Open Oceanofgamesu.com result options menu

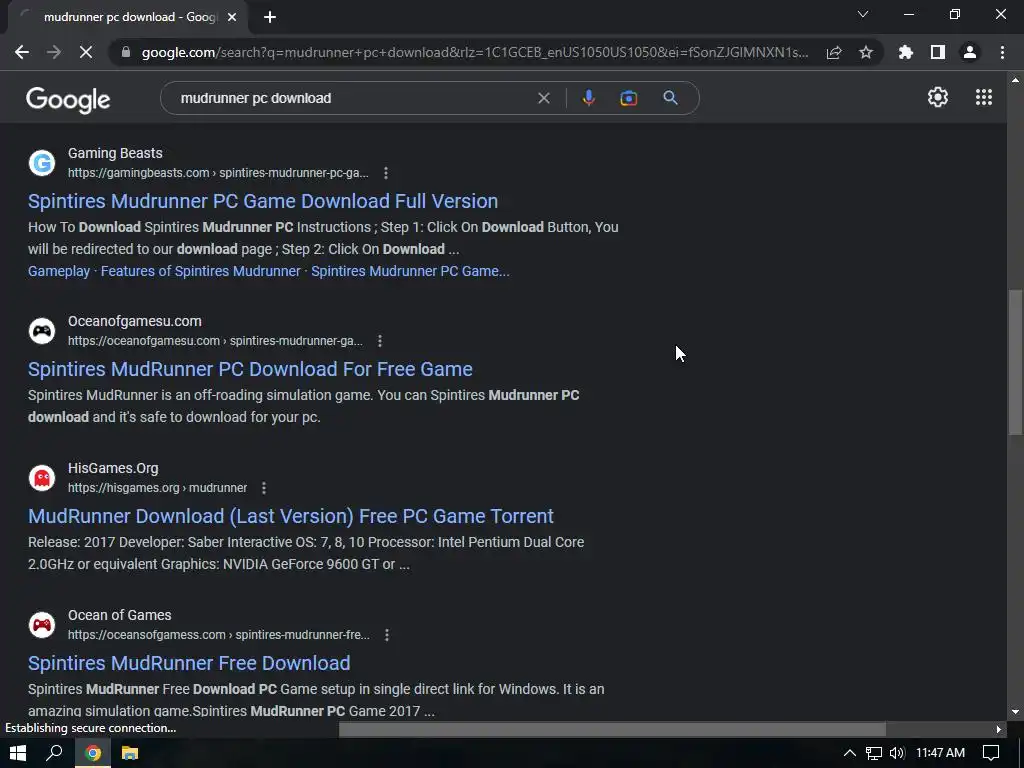tap(380, 341)
